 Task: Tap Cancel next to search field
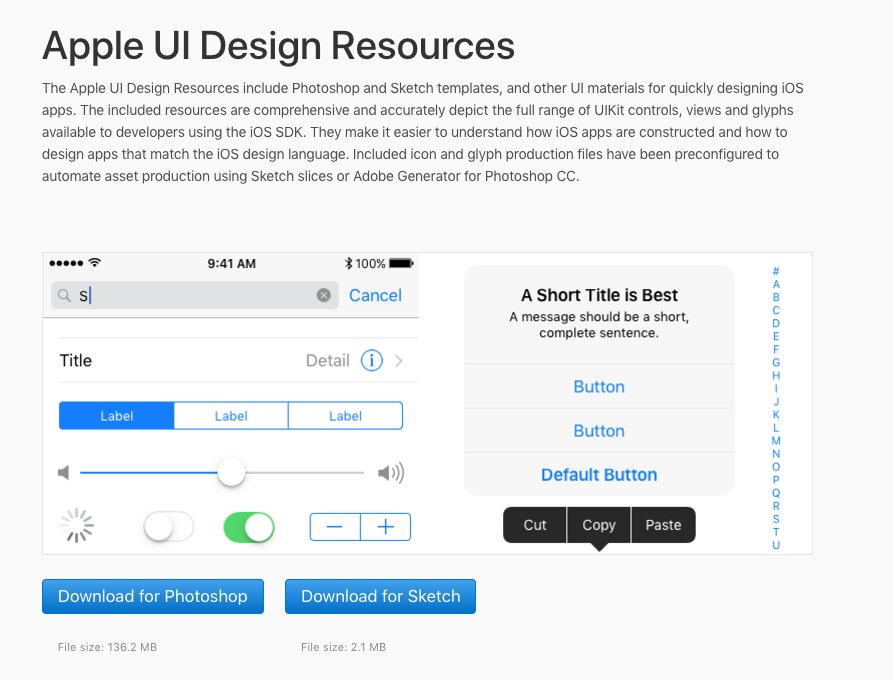pos(375,295)
